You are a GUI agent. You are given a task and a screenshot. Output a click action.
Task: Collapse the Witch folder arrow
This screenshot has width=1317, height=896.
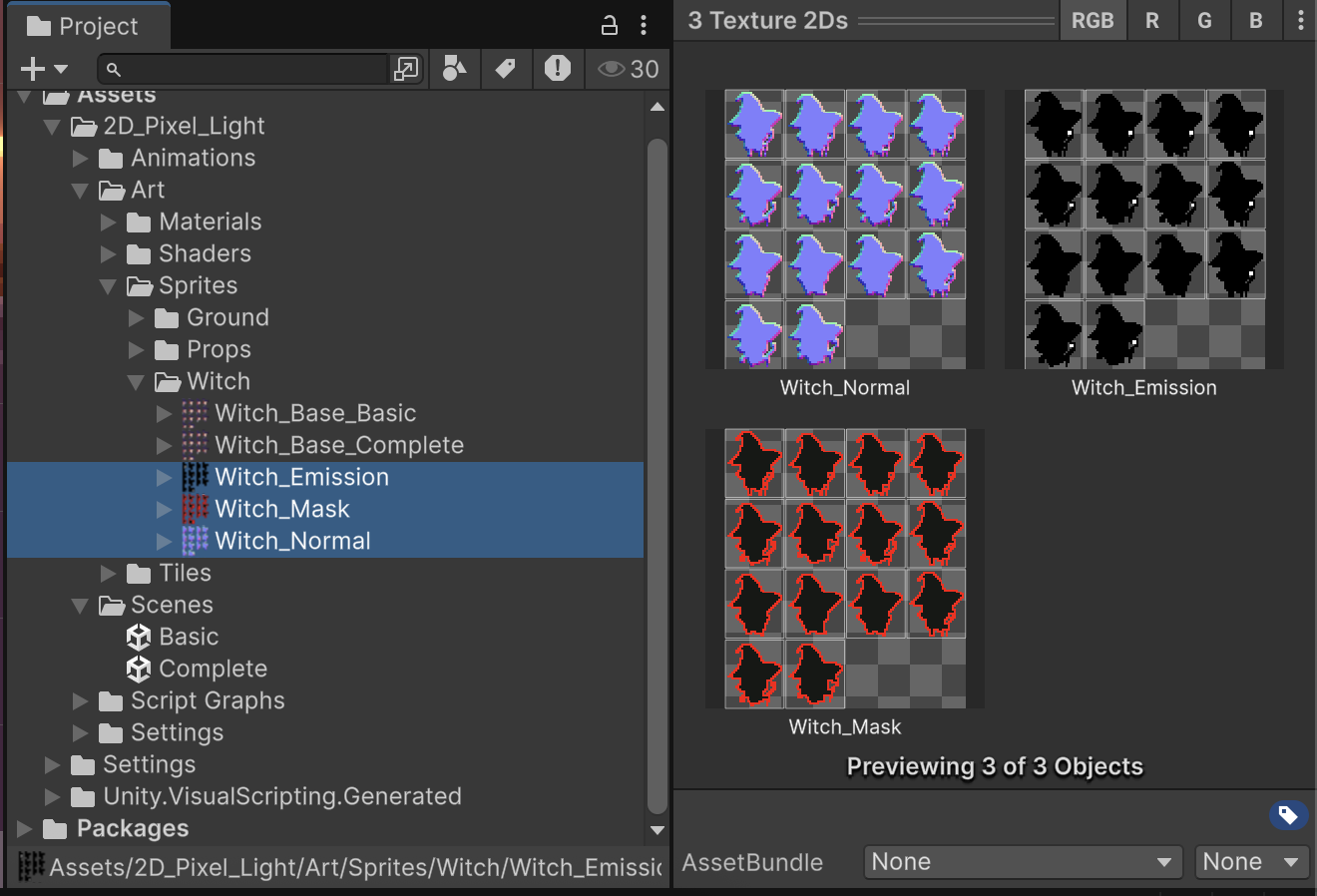pos(137,382)
